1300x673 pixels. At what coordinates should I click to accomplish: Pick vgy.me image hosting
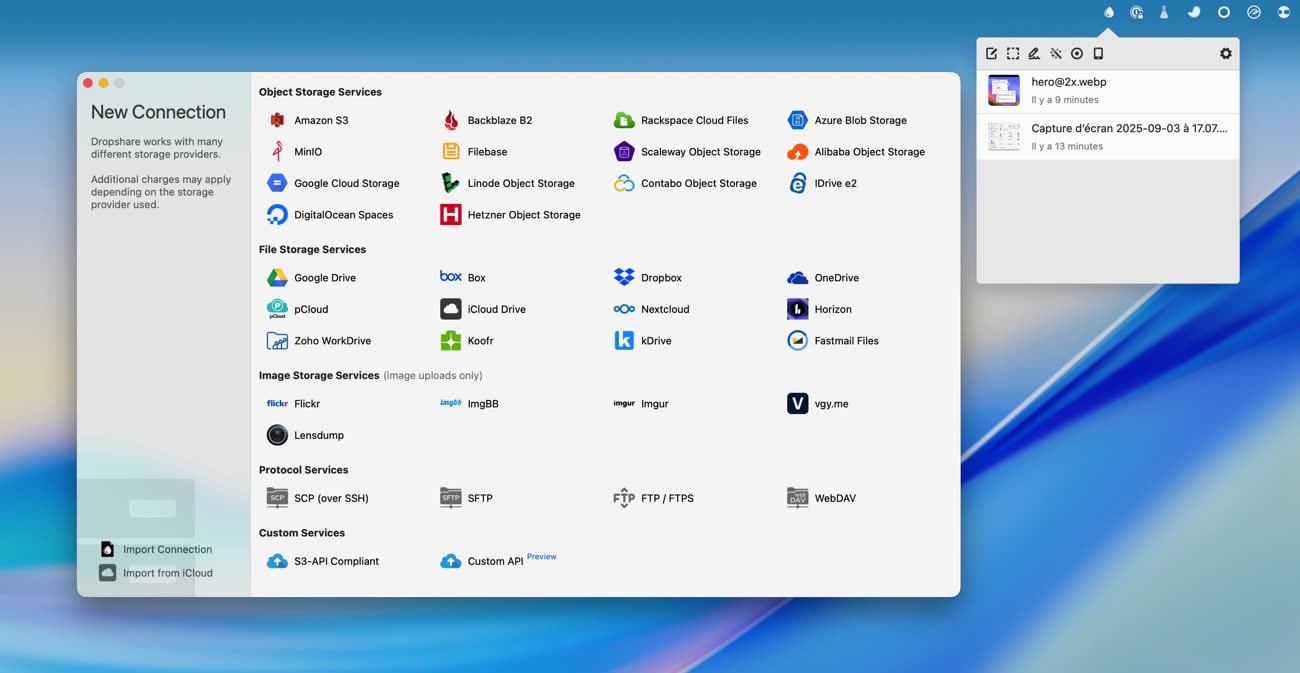coord(818,404)
